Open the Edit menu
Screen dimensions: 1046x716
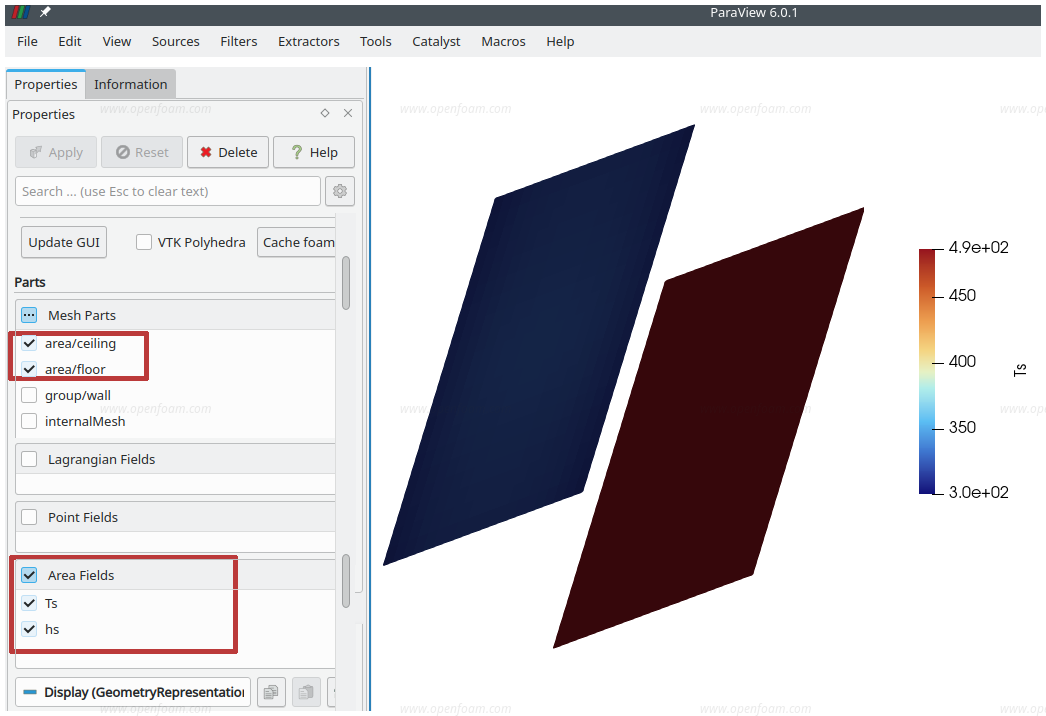69,41
